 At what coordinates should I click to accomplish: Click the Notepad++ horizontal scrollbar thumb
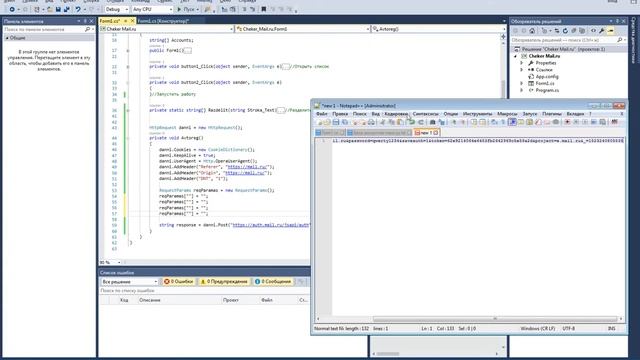(495, 319)
